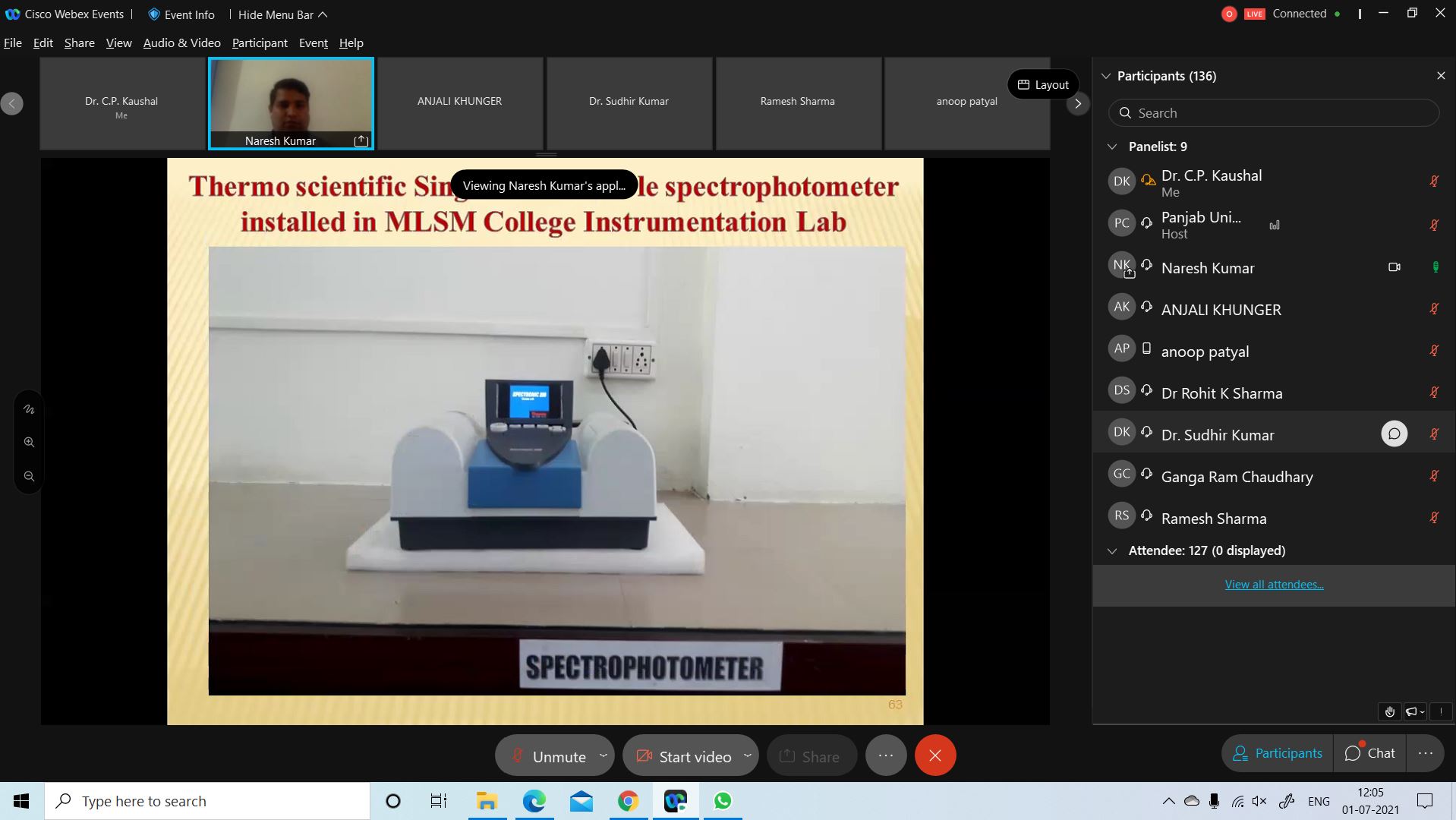Open panel options ellipsis next to Chat
Viewport: 1456px width, 820px height.
1426,753
